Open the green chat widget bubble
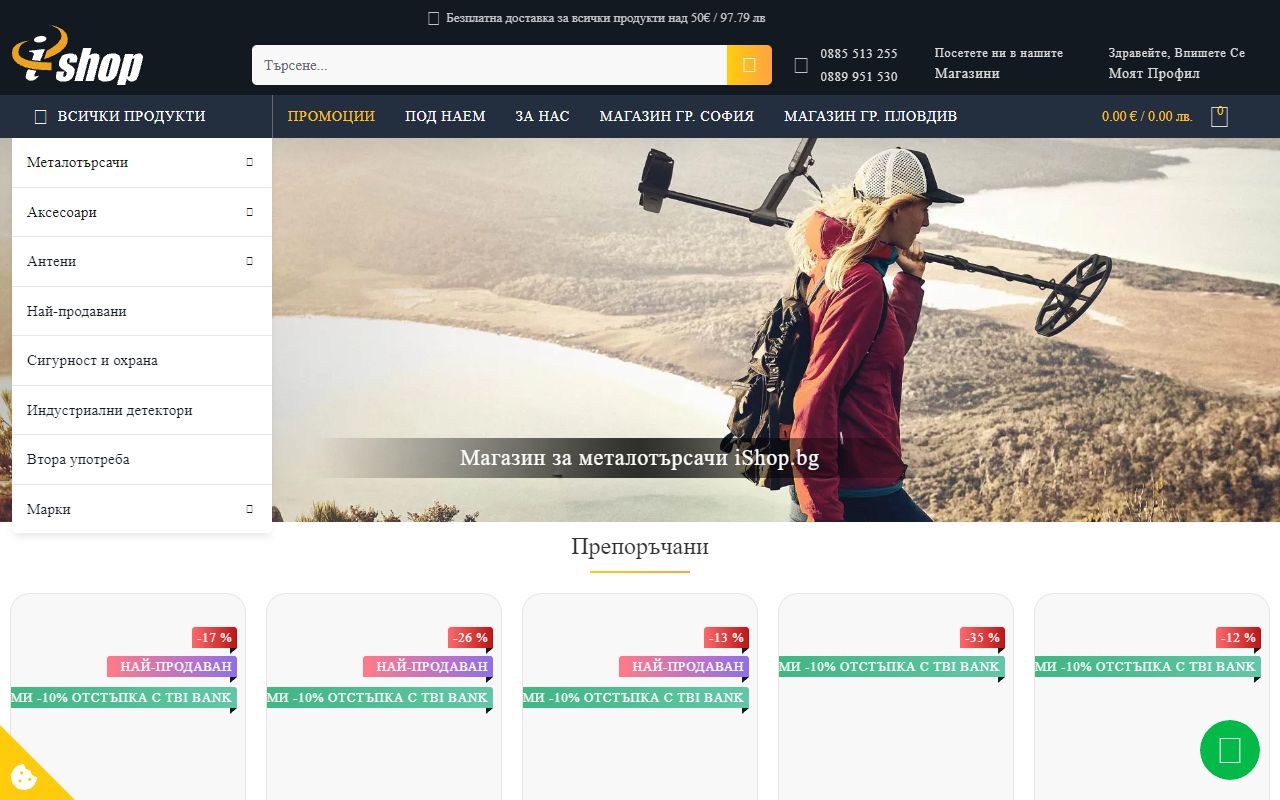 point(1229,750)
